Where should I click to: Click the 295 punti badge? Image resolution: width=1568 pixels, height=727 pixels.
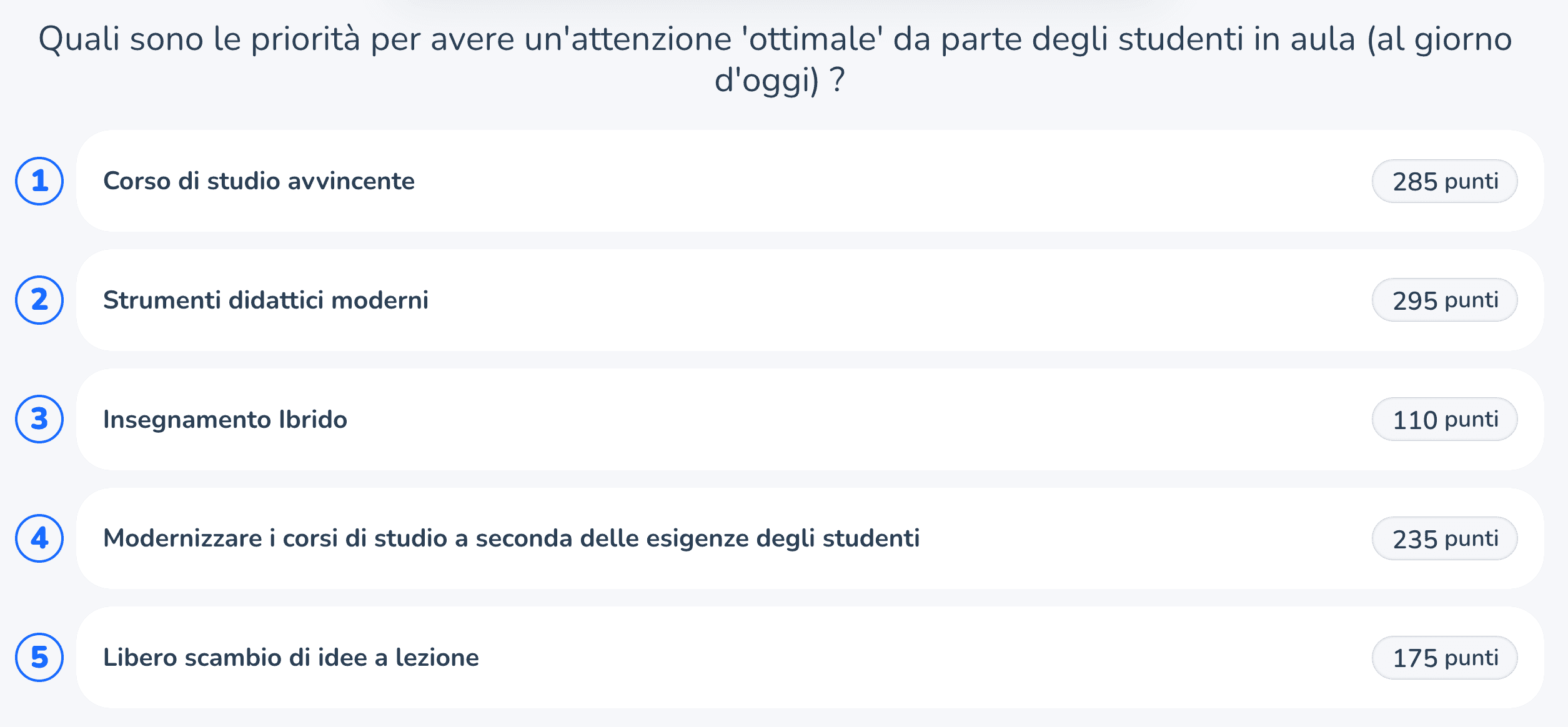tap(1444, 300)
